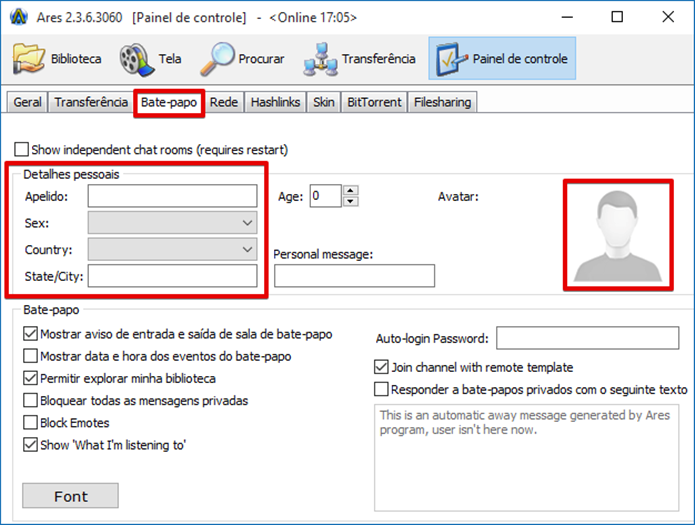Image resolution: width=695 pixels, height=525 pixels.
Task: Open the Procurar magnifier icon
Action: (x=217, y=59)
